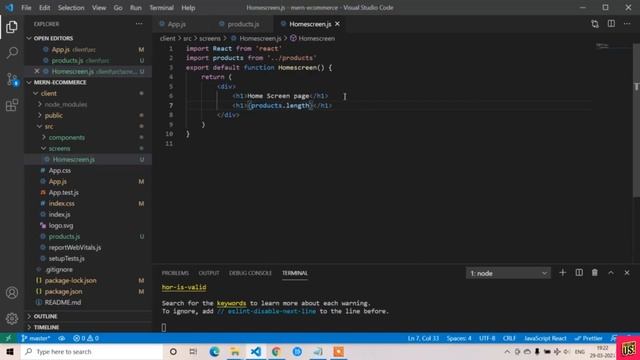This screenshot has height=360, width=640.
Task: Open the Accounts menu icon
Action: pos(12,293)
